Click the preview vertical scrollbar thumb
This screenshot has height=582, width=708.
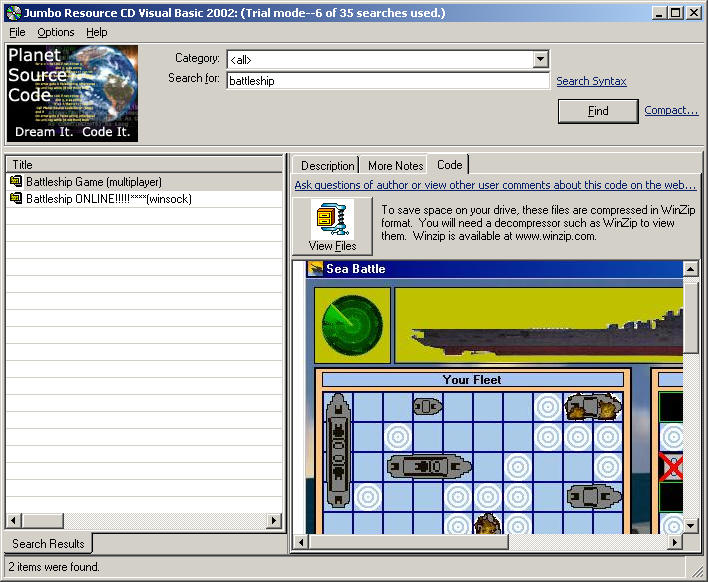click(690, 316)
